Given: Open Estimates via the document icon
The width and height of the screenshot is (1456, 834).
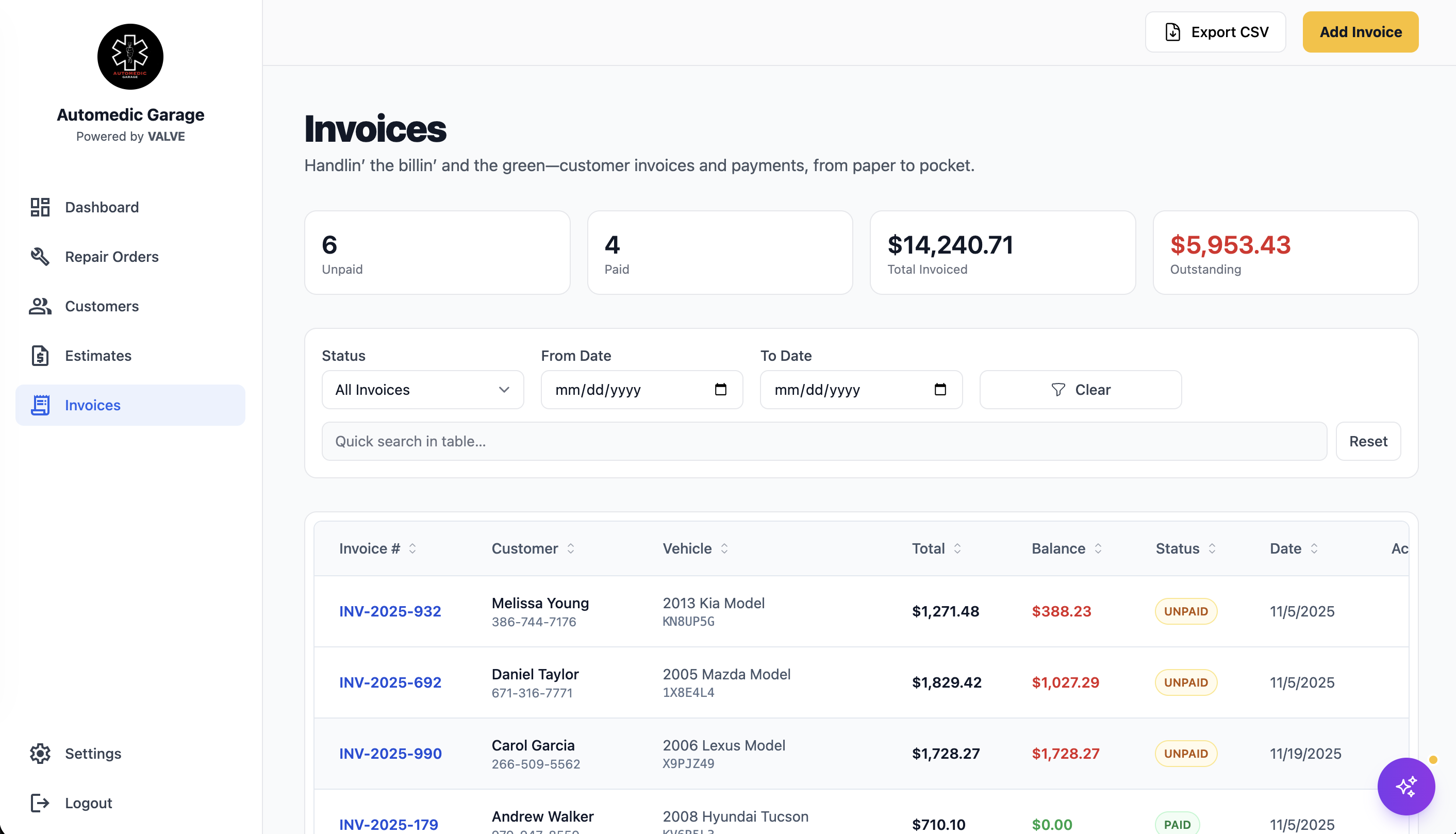Looking at the screenshot, I should click(39, 356).
